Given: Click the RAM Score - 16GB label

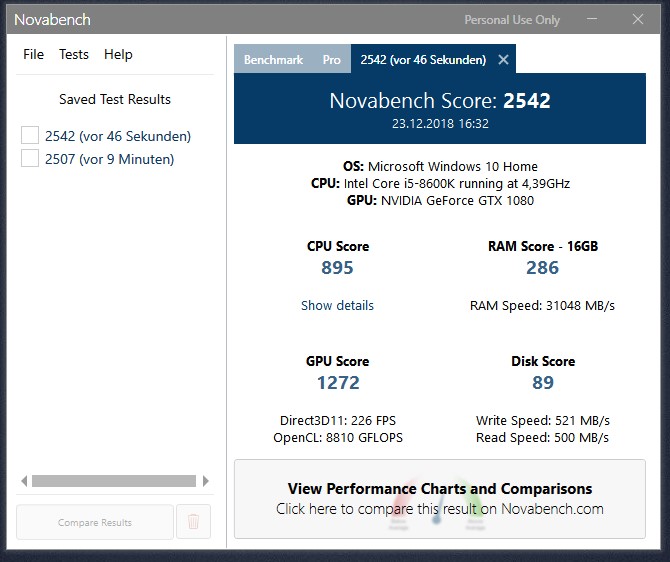Looking at the screenshot, I should [x=543, y=246].
